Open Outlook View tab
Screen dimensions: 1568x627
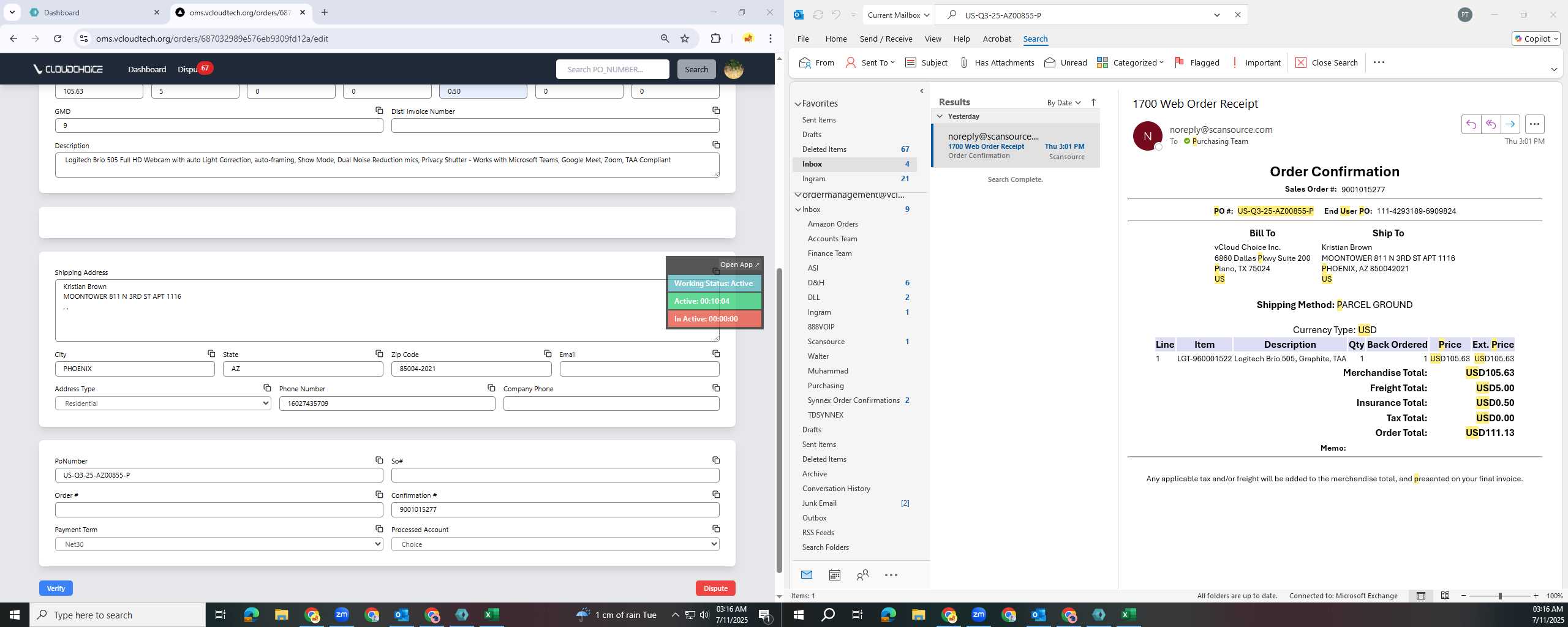point(932,39)
